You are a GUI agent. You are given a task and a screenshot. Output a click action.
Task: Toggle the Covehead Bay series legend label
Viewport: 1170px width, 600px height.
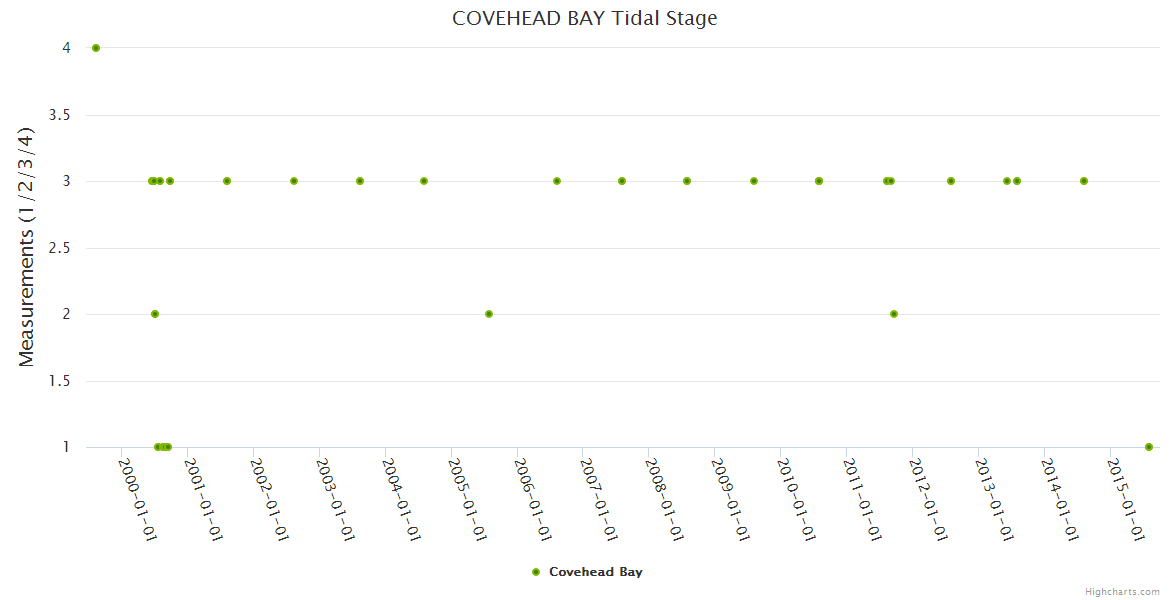pos(595,572)
